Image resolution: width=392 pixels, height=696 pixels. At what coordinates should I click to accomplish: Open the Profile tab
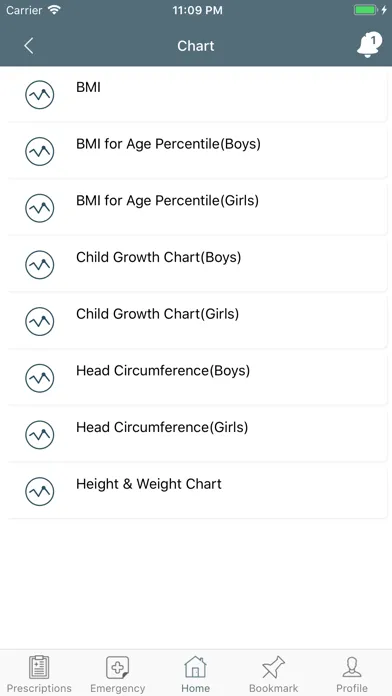352,674
